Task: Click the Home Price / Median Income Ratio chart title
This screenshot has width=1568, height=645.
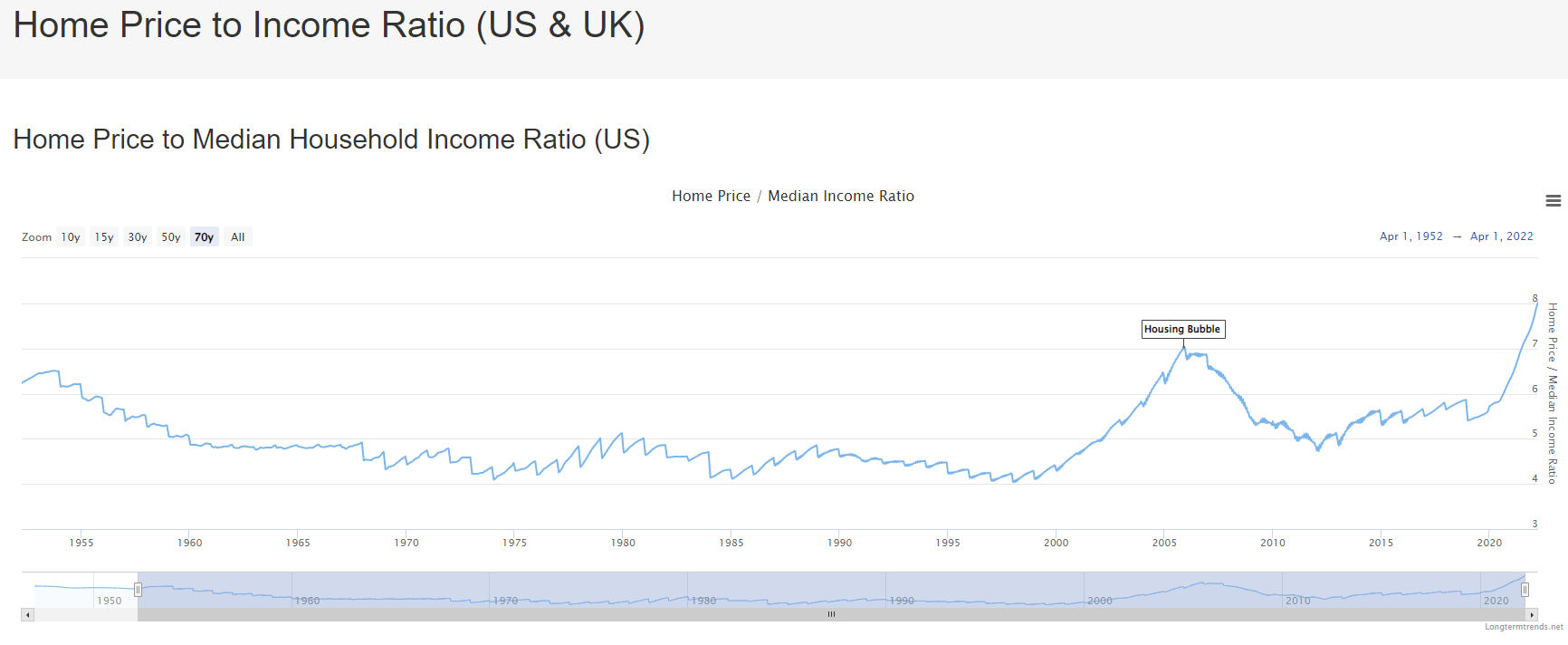Action: coord(792,196)
